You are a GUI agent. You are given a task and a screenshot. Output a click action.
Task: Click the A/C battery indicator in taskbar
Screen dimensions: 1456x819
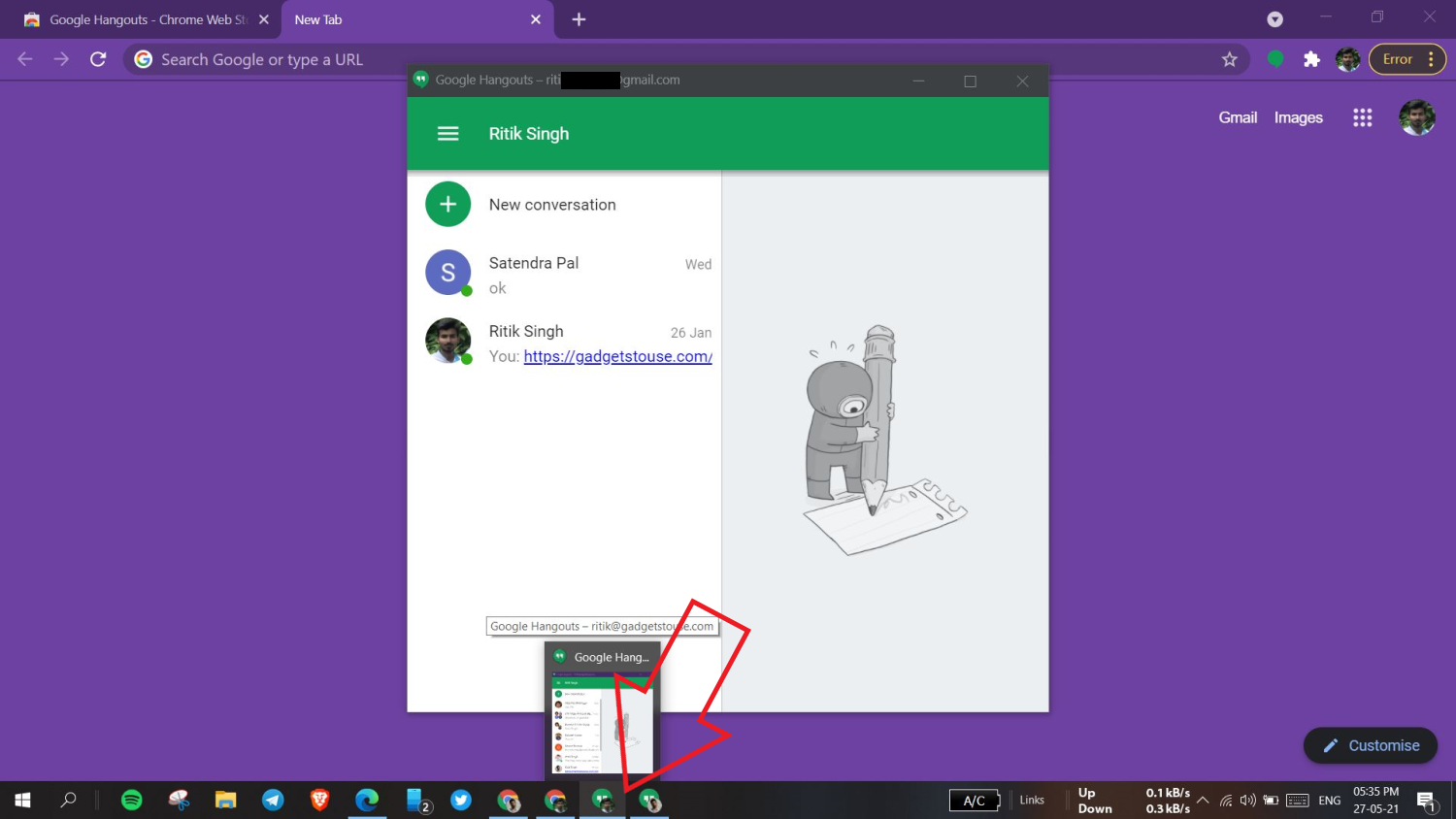pyautogui.click(x=975, y=801)
